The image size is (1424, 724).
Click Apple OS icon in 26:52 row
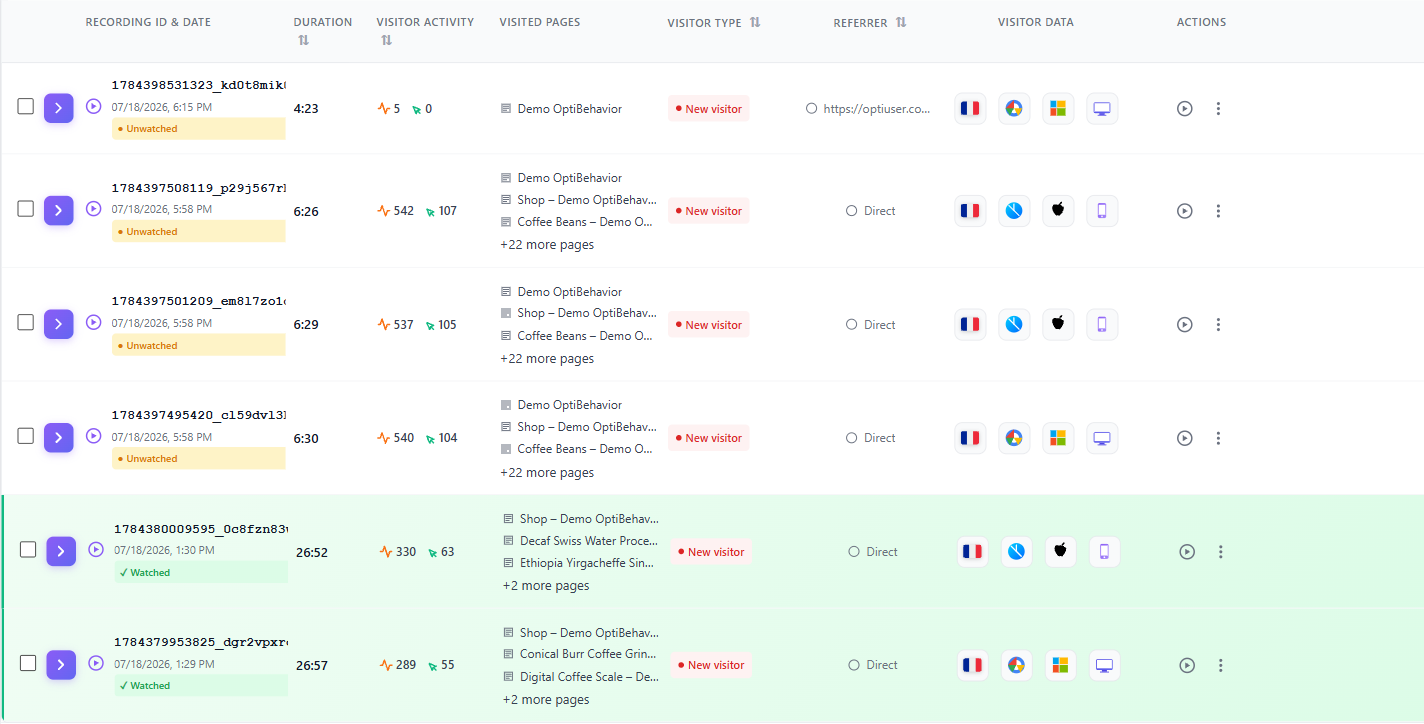click(x=1060, y=552)
